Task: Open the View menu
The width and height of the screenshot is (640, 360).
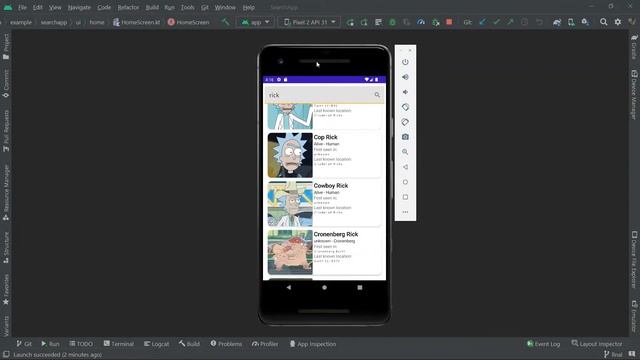Action: (x=55, y=7)
